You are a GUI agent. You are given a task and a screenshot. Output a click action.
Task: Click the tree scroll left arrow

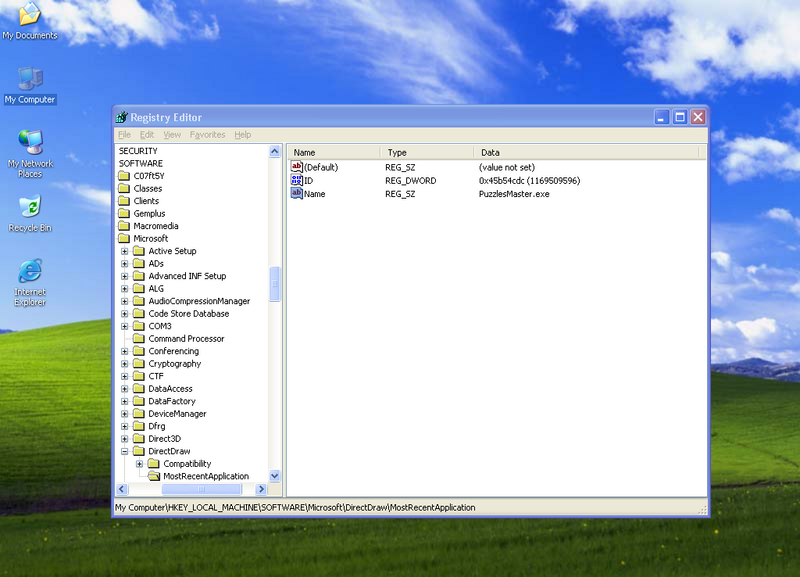[121, 489]
